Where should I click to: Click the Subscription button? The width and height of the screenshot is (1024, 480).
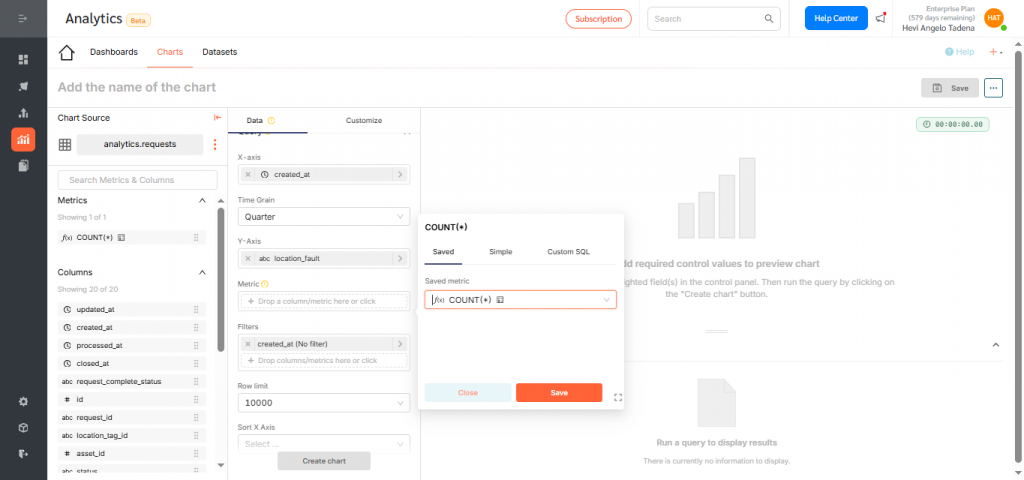pos(598,18)
